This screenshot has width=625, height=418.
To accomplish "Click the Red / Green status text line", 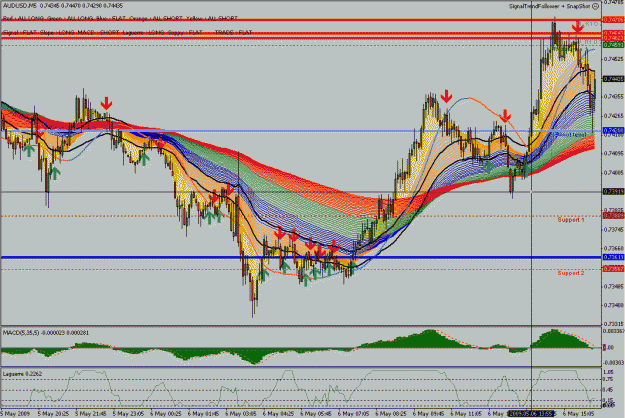I will tap(120, 19).
